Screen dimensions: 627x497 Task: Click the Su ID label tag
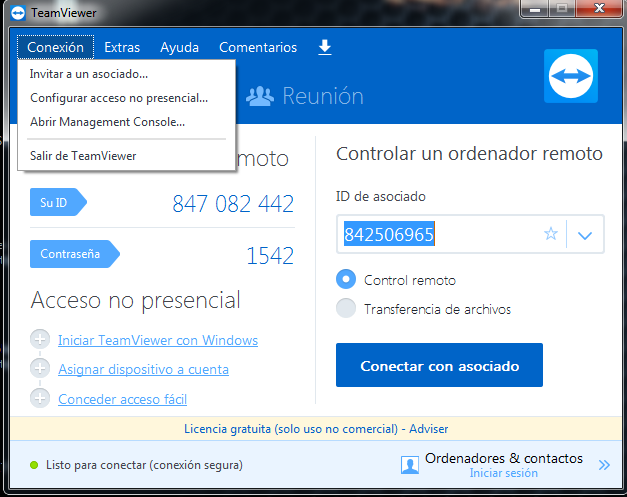click(58, 202)
